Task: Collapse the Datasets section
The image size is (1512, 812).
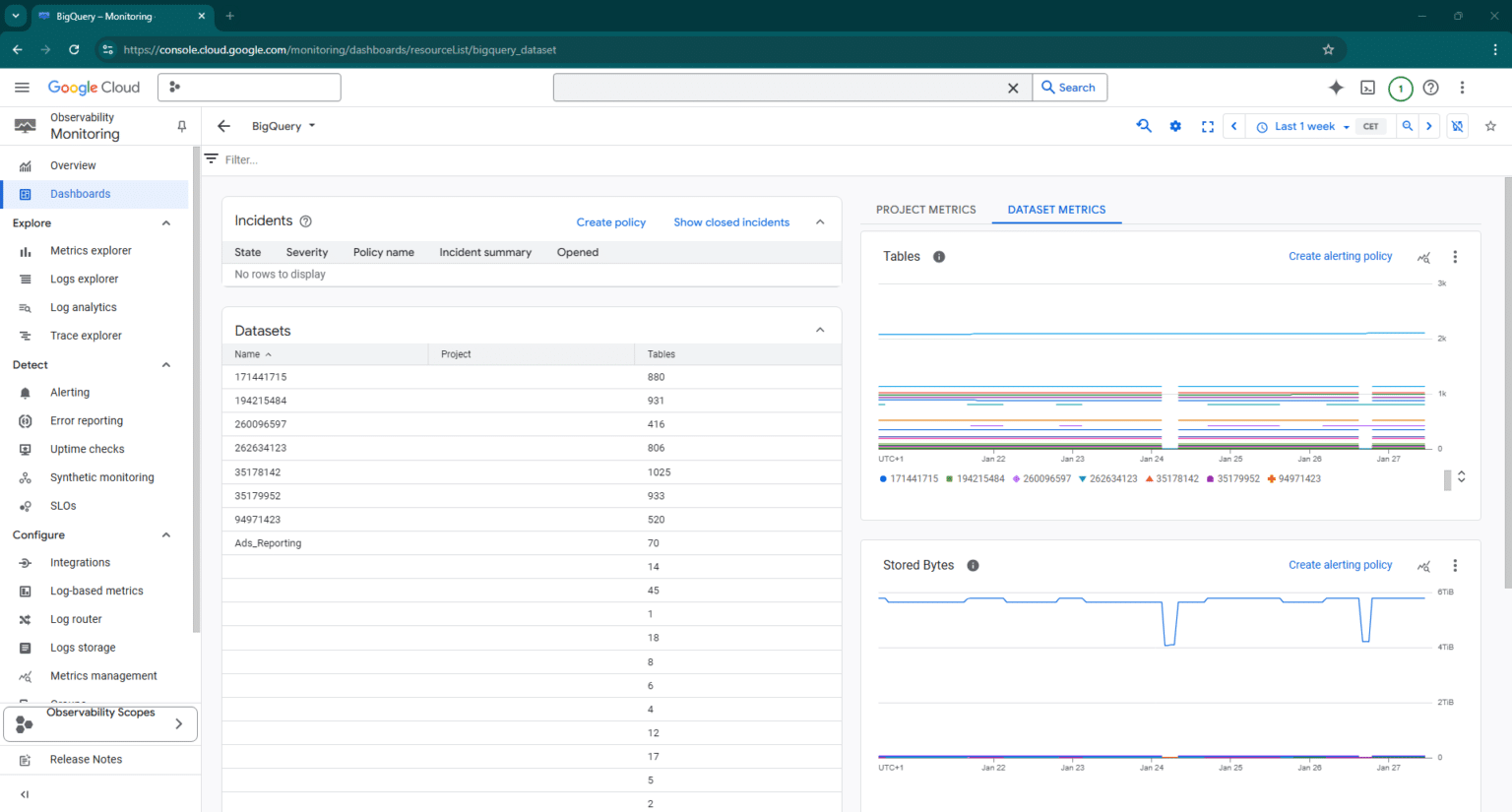Action: [820, 330]
